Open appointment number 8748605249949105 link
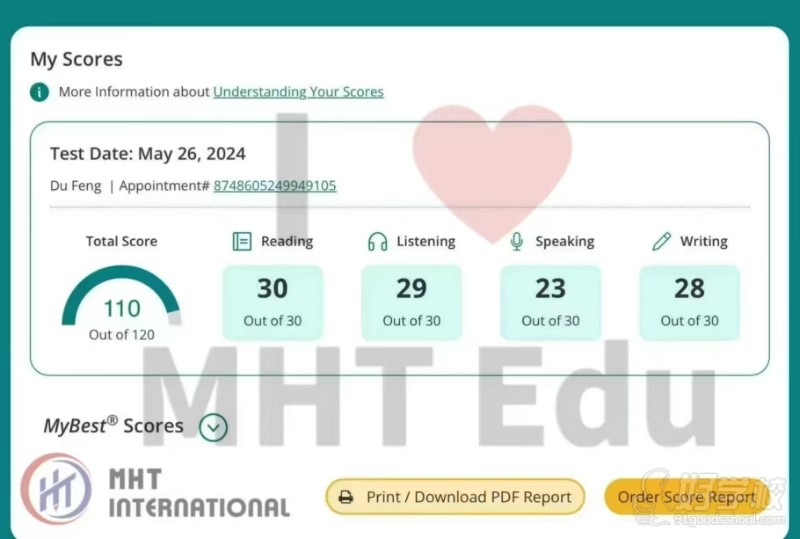800x539 pixels. pos(275,185)
